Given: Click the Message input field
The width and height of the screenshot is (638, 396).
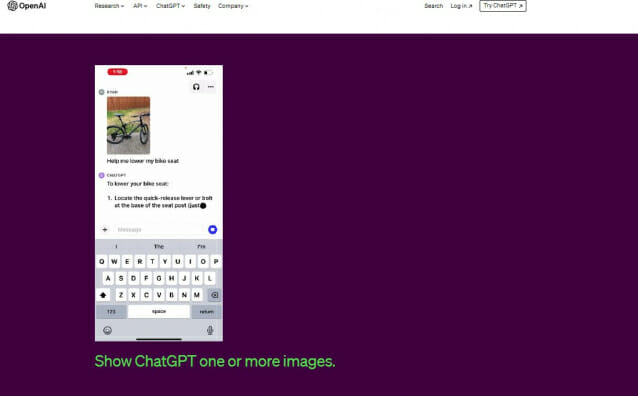Looking at the screenshot, I should click(x=159, y=230).
